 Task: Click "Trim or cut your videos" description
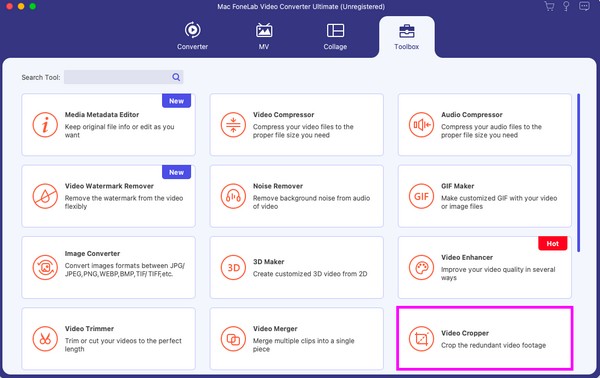(123, 345)
